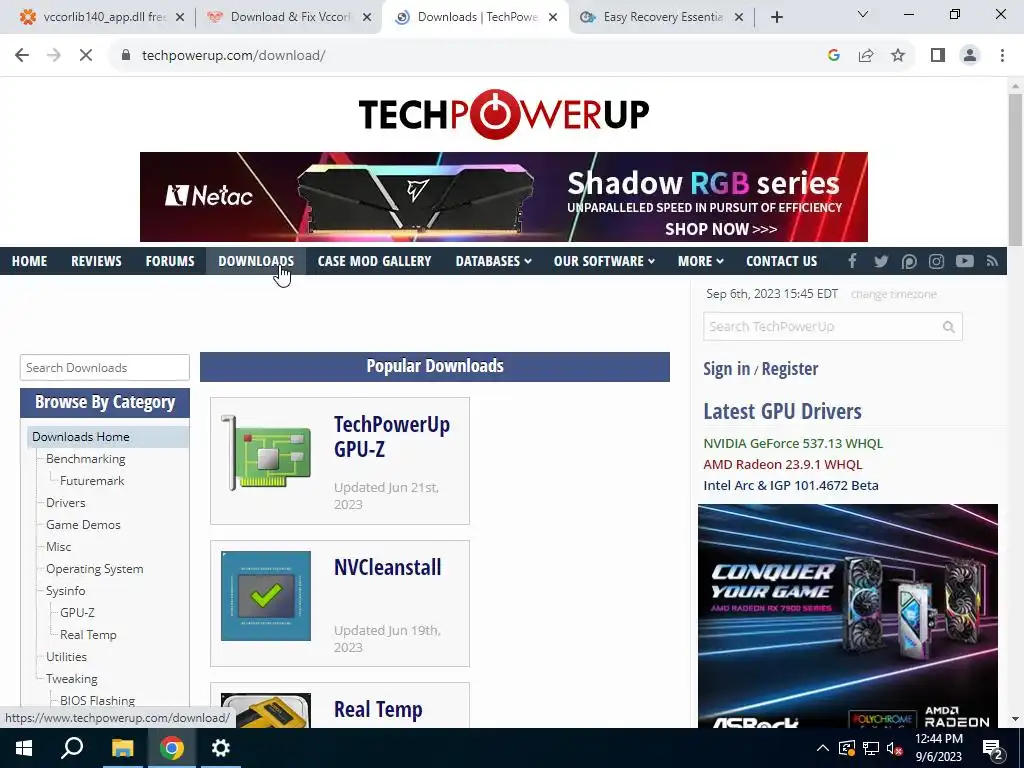Bookmark this page with the star icon

[x=898, y=56]
